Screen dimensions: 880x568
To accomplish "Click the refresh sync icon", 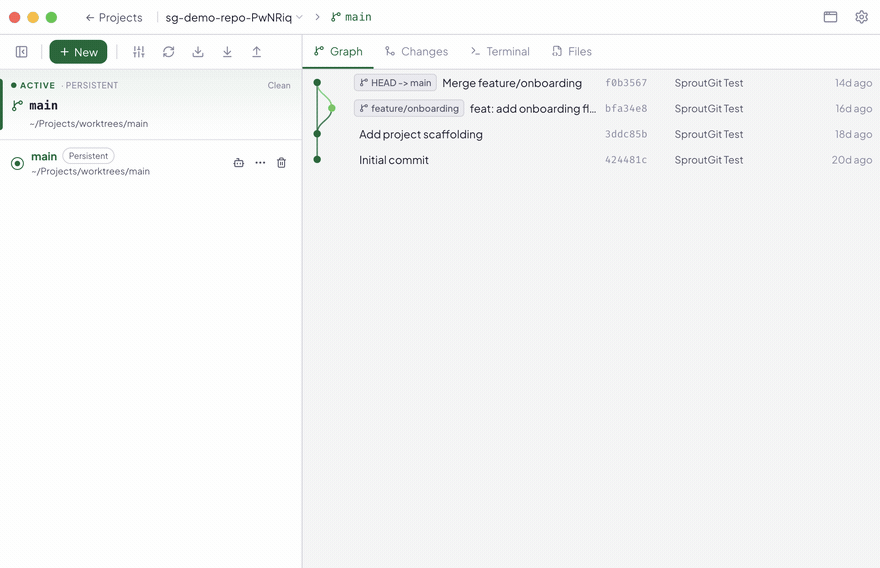I will click(x=168, y=52).
